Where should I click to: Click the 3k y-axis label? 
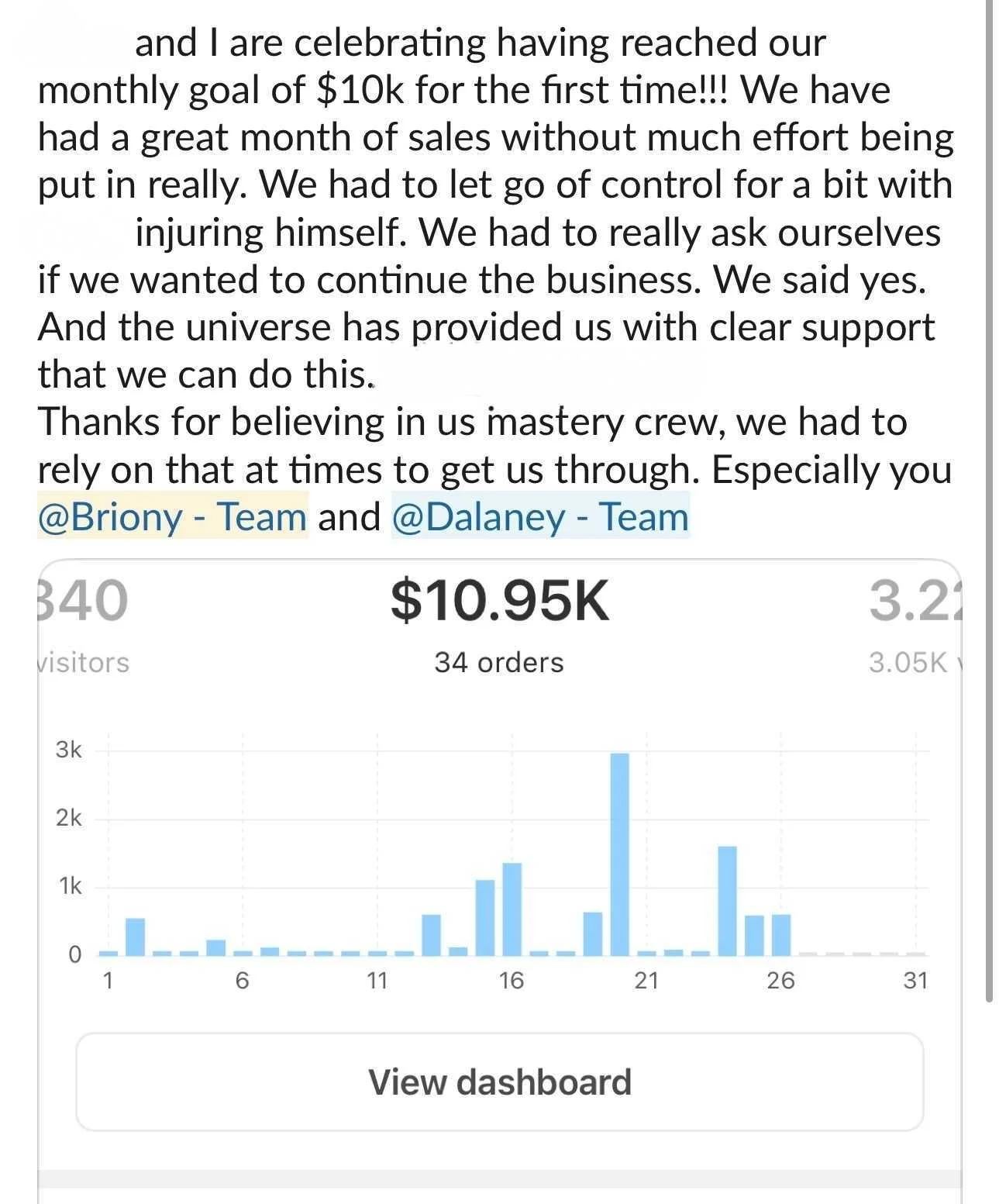pyautogui.click(x=68, y=750)
